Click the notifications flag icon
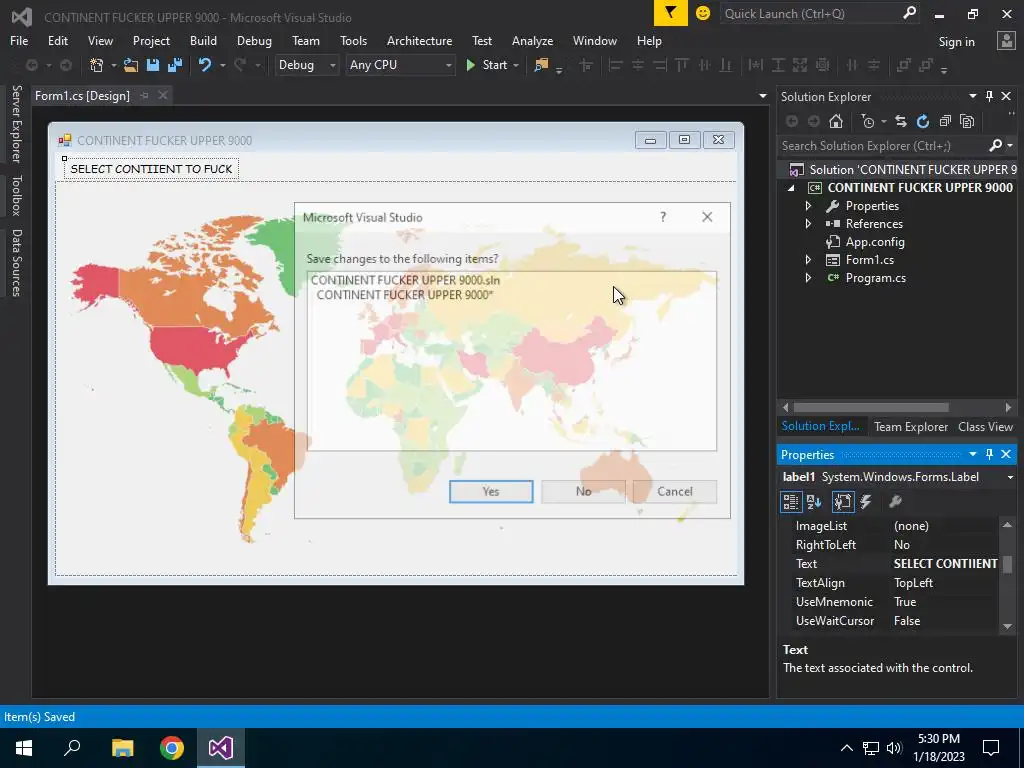The height and width of the screenshot is (768, 1024). [x=671, y=13]
